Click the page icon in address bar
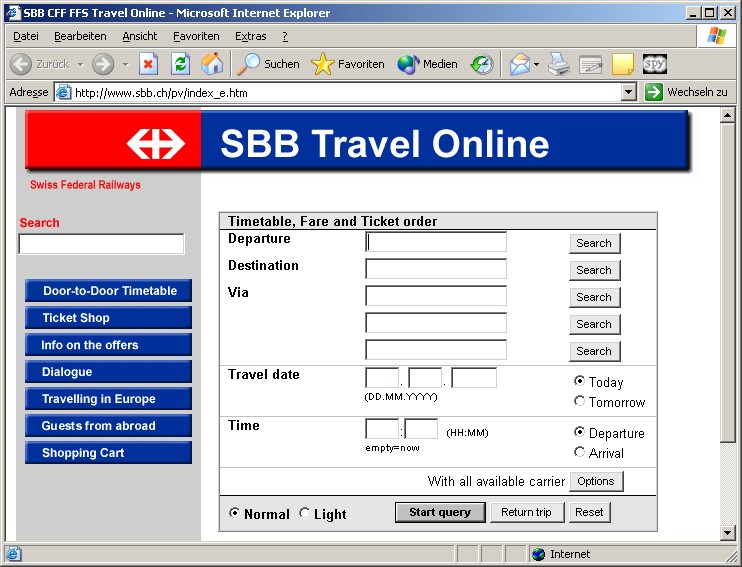742x567 pixels. click(x=63, y=92)
